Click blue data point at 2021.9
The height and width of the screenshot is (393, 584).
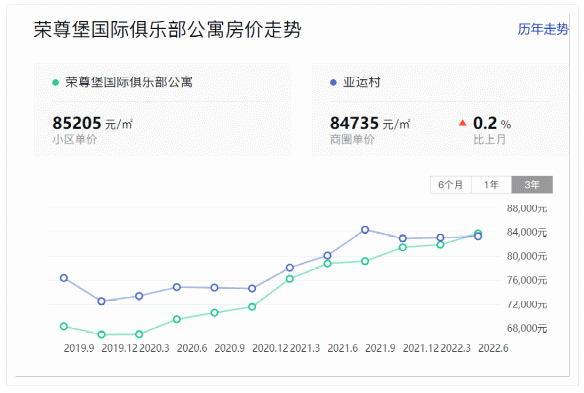365,230
